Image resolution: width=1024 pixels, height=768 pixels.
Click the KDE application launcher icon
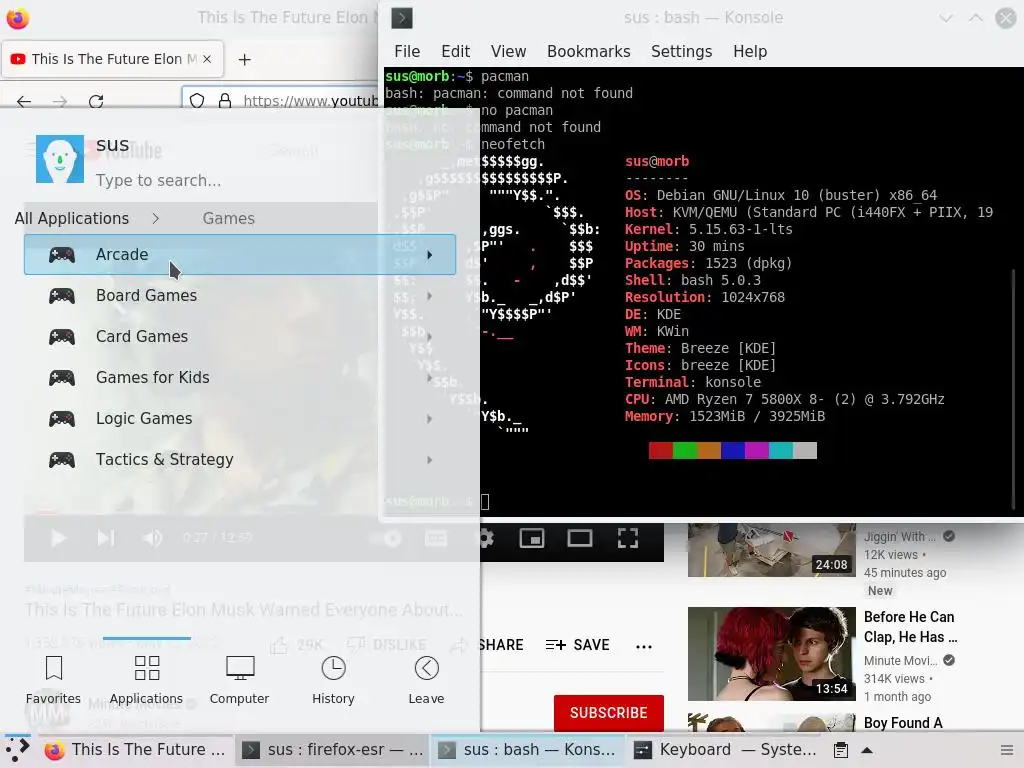pos(18,750)
